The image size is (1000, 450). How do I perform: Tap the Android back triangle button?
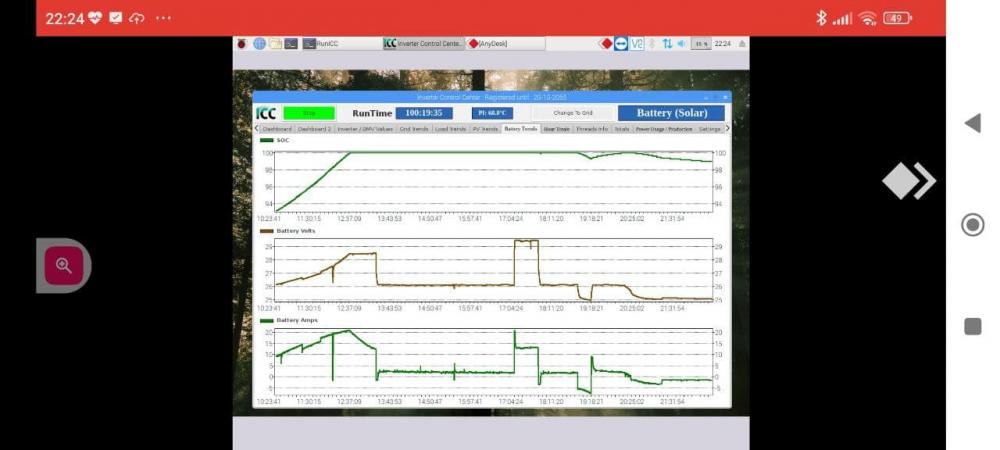pos(972,124)
